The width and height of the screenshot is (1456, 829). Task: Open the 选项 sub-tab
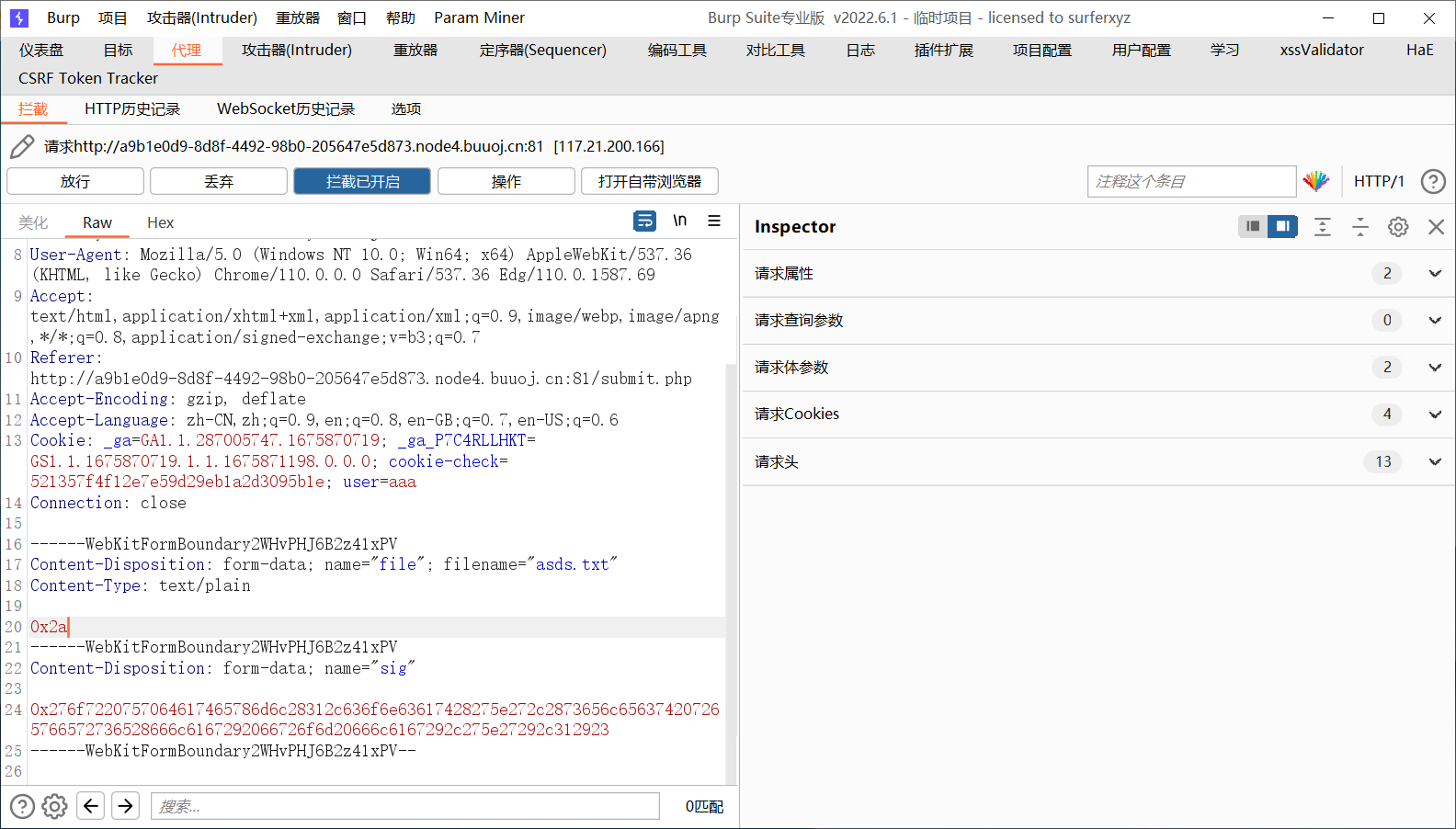[406, 108]
